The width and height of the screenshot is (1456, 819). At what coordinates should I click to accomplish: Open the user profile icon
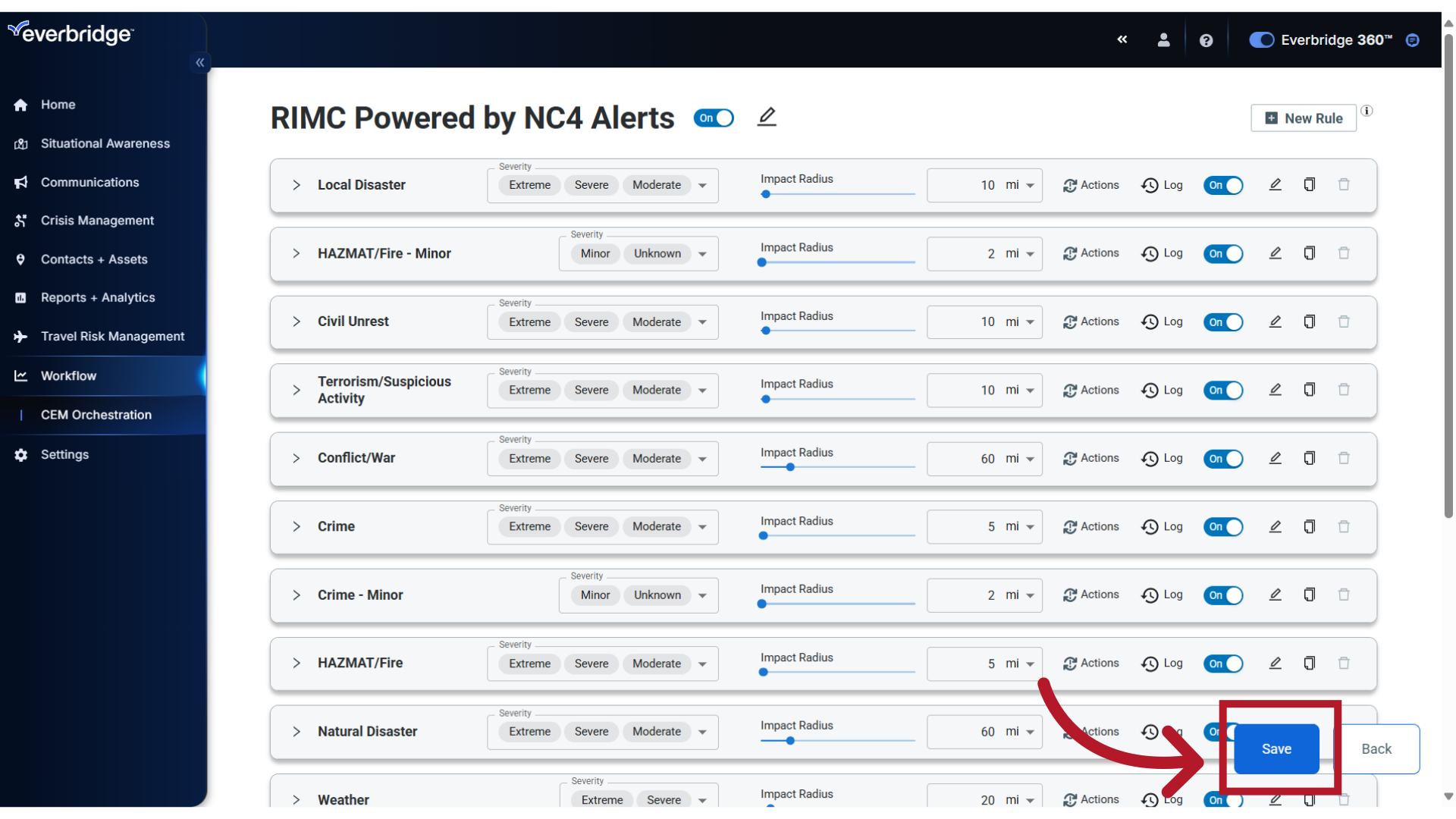[x=1164, y=39]
